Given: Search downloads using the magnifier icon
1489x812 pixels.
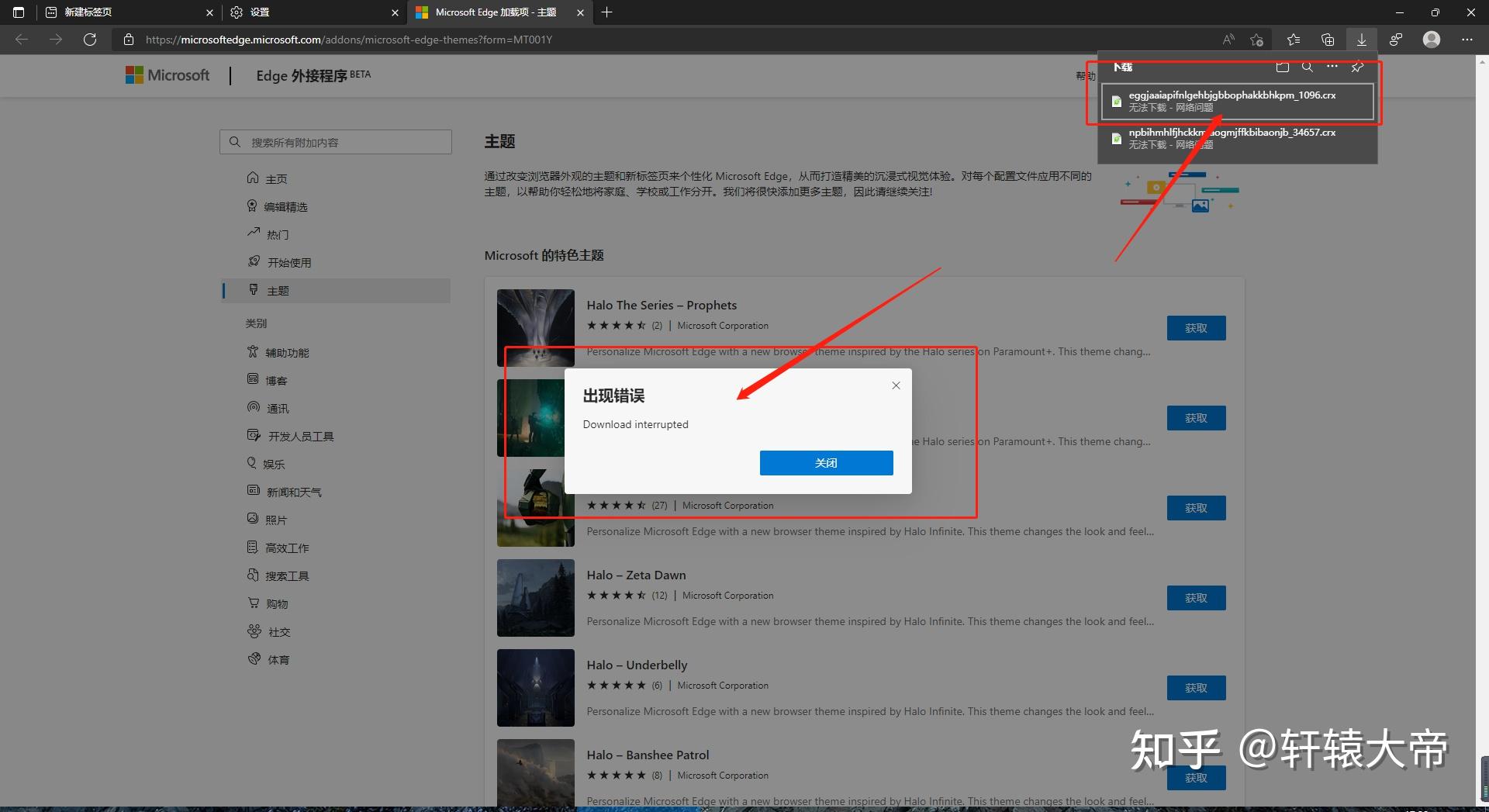Looking at the screenshot, I should pyautogui.click(x=1308, y=67).
